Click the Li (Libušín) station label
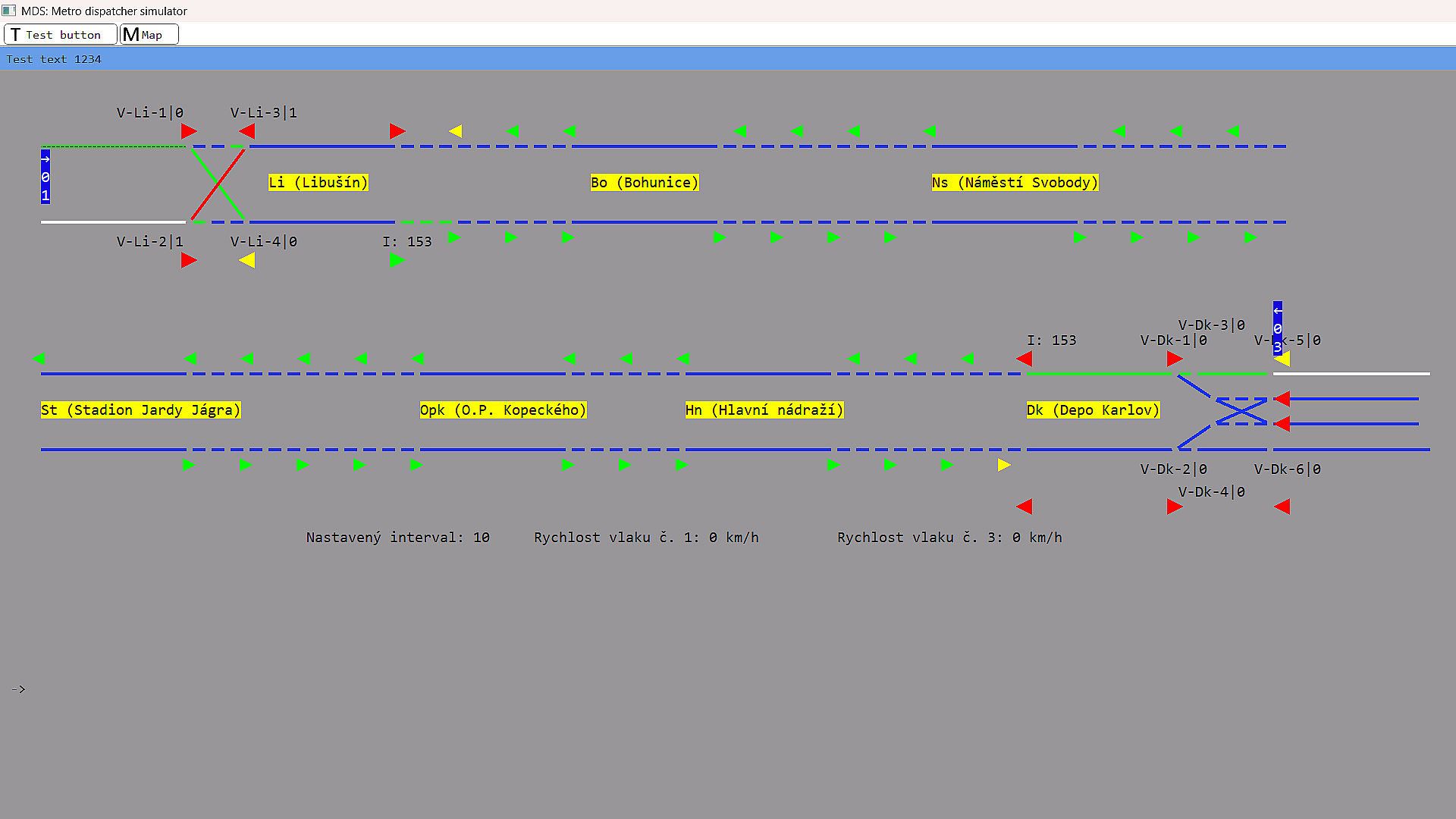 (x=318, y=183)
